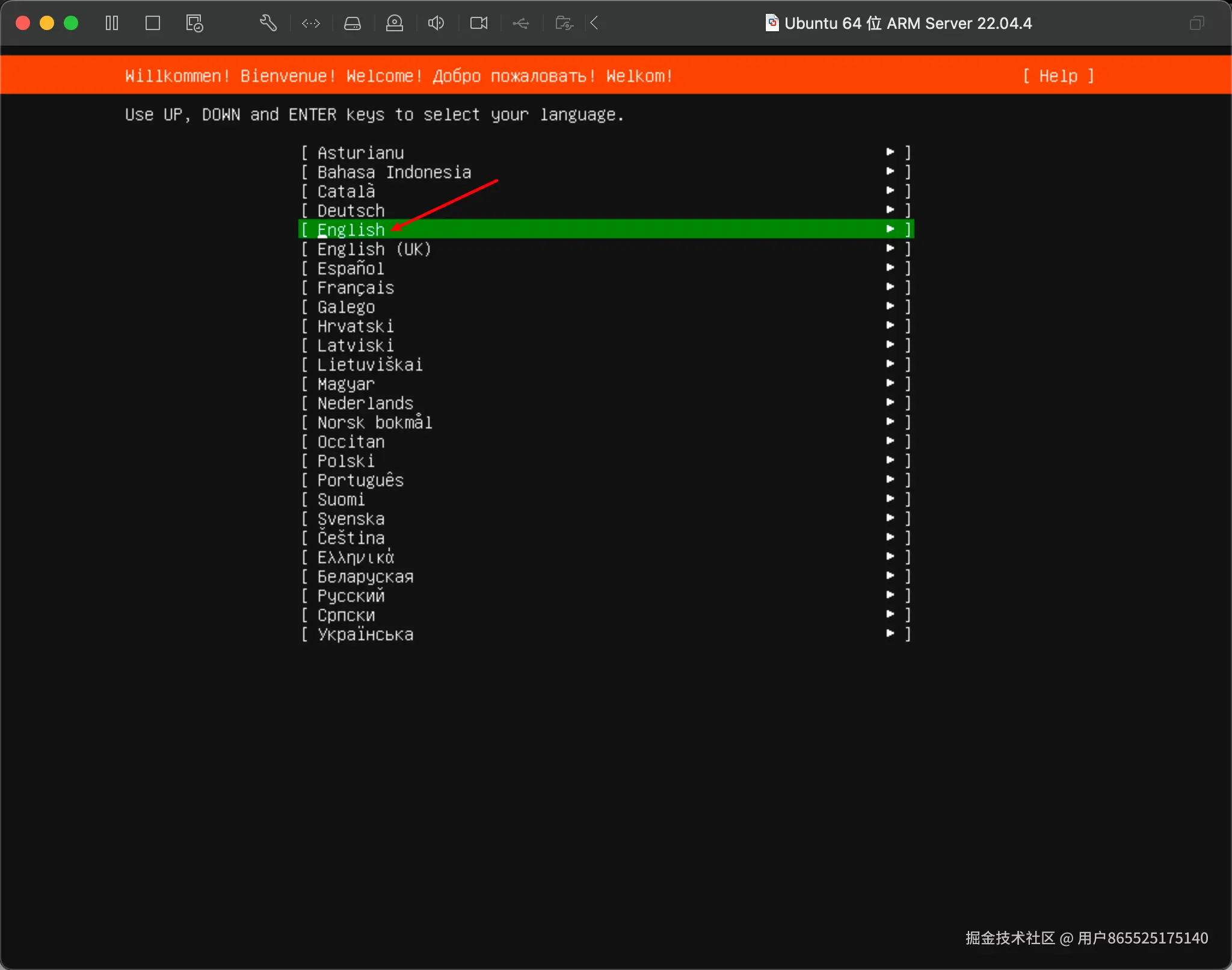Expand the English (UK) row arrow
This screenshot has width=1232, height=970.
click(x=890, y=249)
